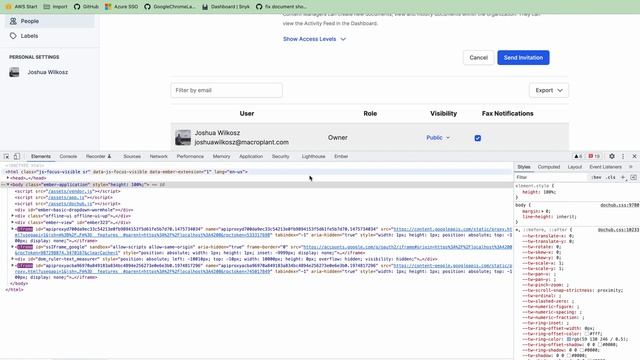
Task: Switch to the Application tab
Action: (251, 156)
